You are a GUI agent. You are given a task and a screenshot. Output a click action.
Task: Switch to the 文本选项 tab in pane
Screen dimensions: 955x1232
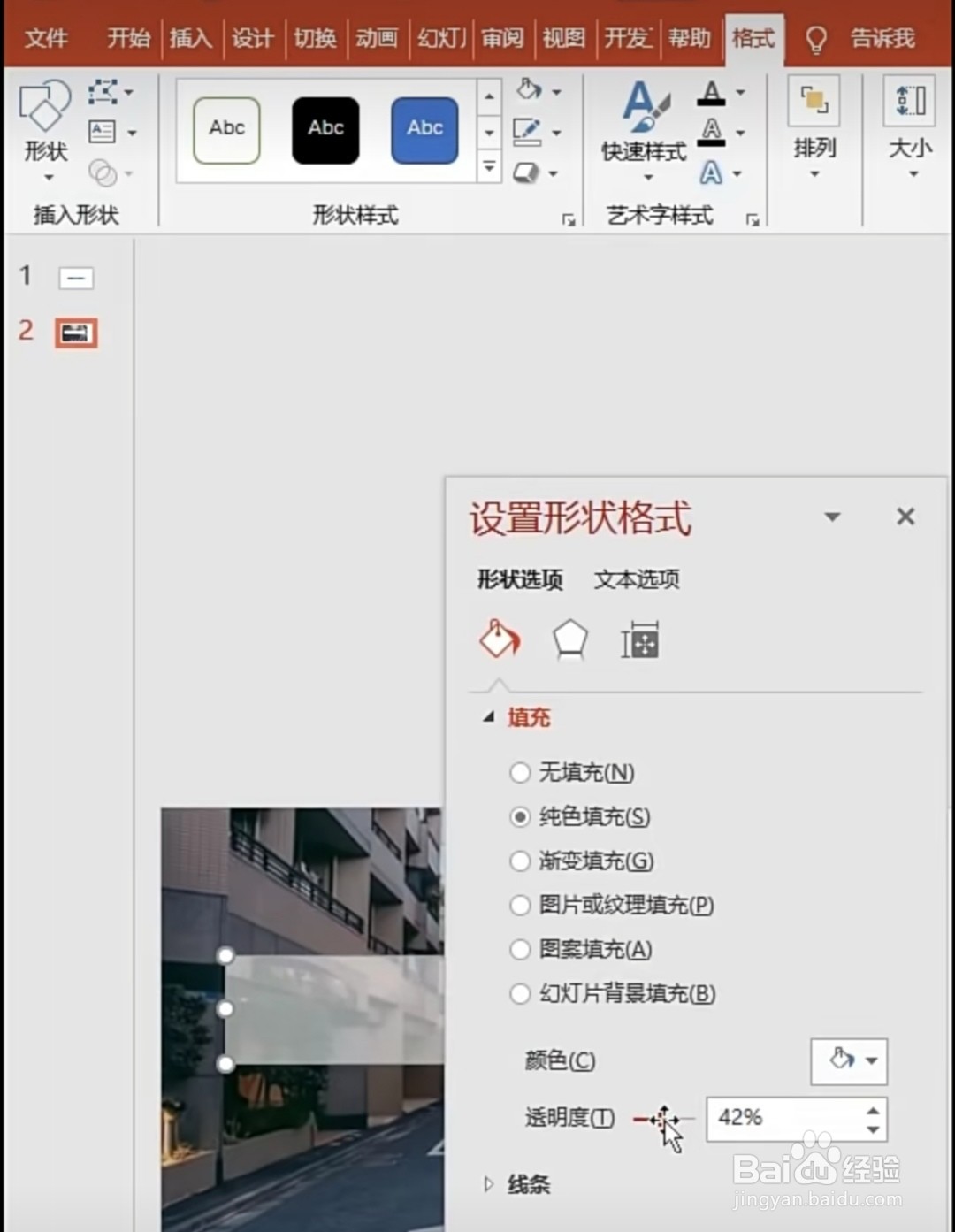636,579
